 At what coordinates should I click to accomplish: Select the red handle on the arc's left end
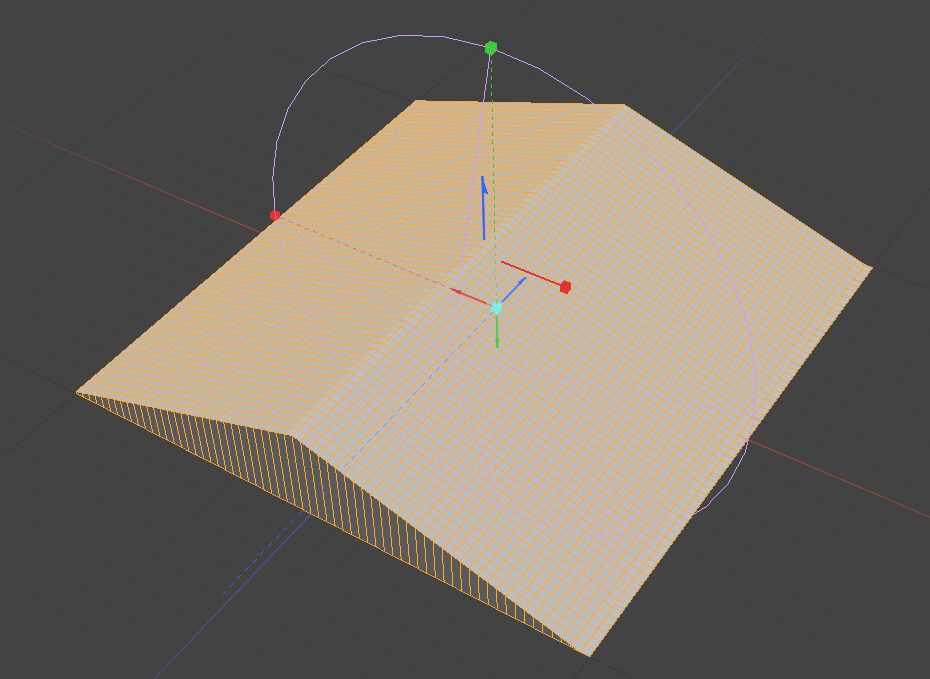[275, 215]
